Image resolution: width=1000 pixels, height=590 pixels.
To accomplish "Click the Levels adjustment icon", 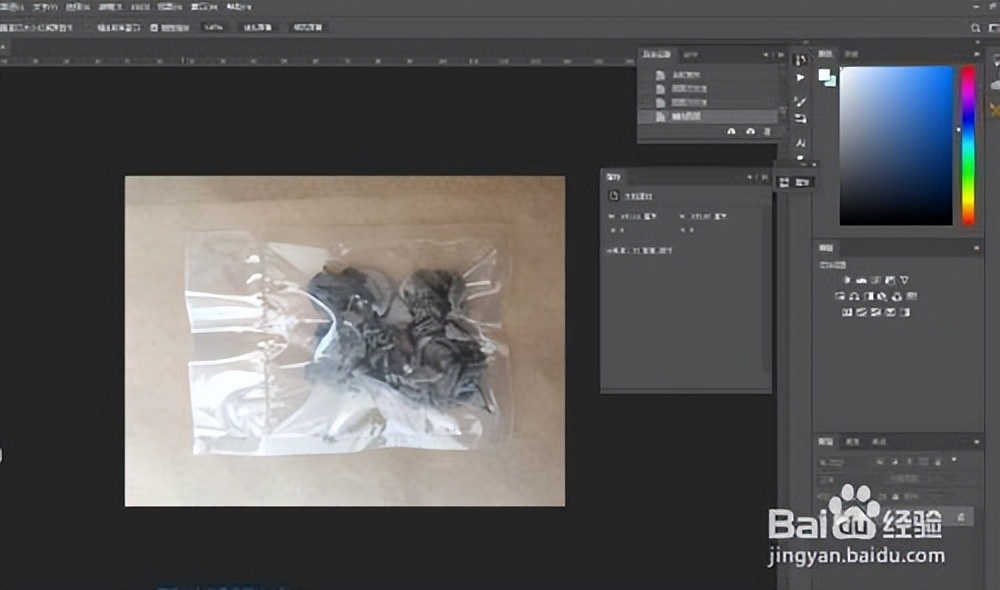I will tap(861, 280).
